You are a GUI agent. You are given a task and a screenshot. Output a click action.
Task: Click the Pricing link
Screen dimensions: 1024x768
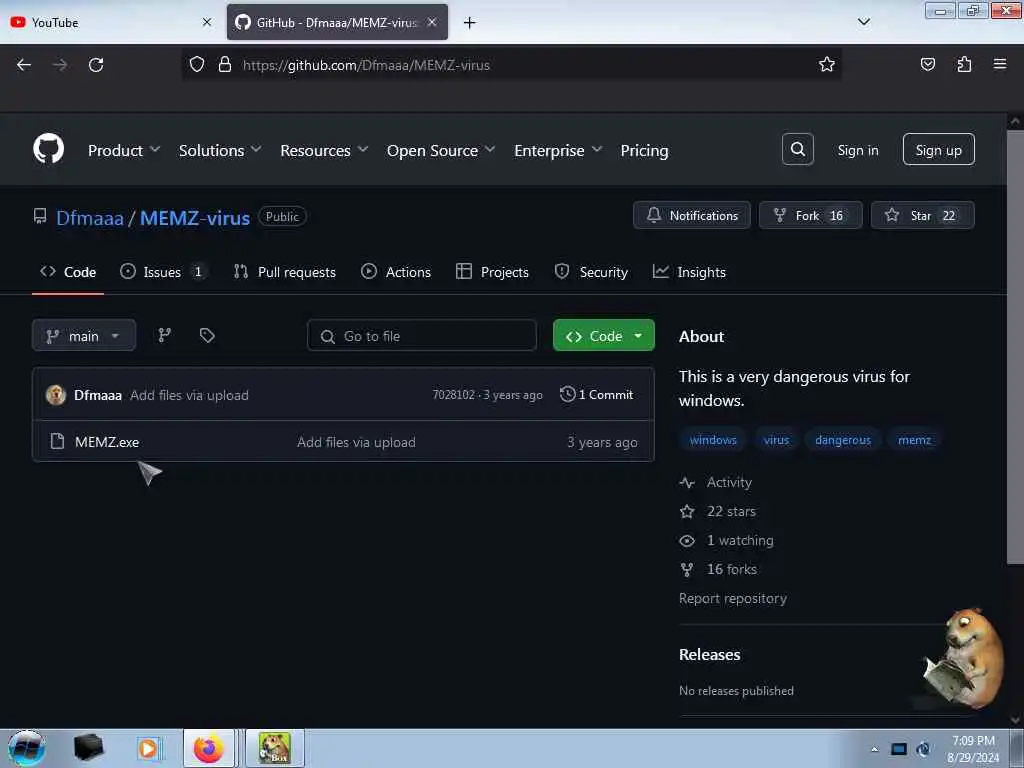pos(644,150)
